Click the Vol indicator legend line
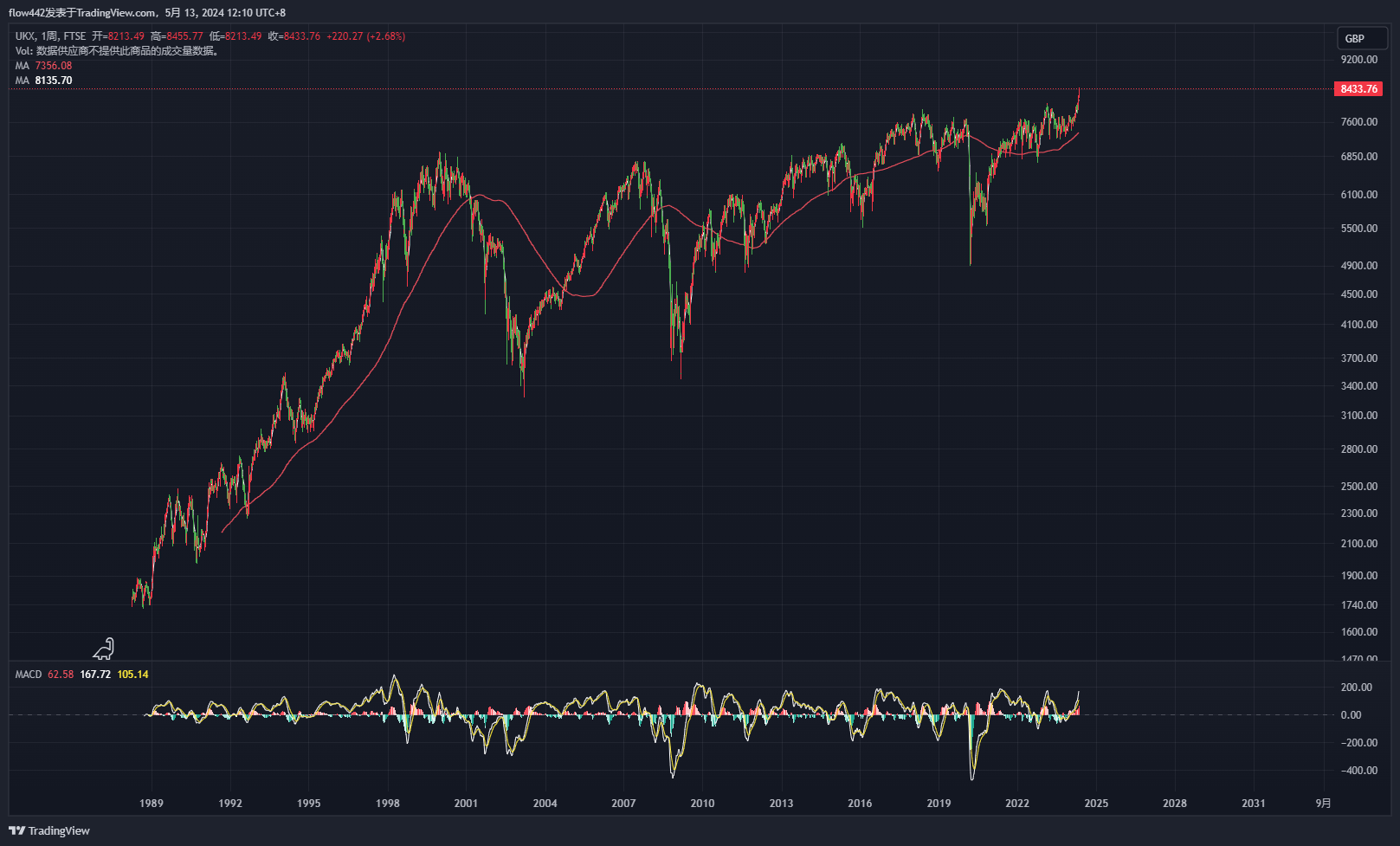 point(119,51)
